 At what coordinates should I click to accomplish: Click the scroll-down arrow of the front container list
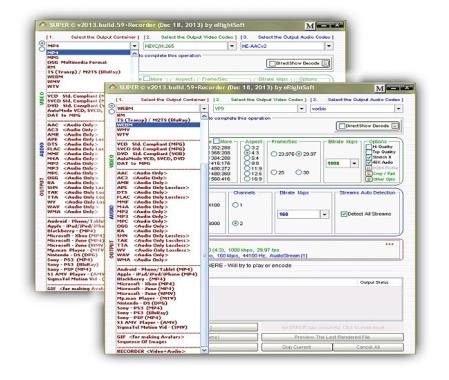(204, 350)
